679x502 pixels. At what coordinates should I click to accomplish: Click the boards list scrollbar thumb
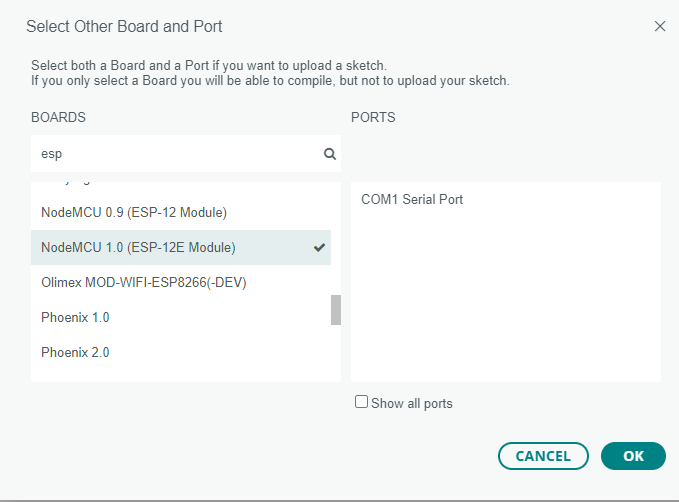(336, 310)
